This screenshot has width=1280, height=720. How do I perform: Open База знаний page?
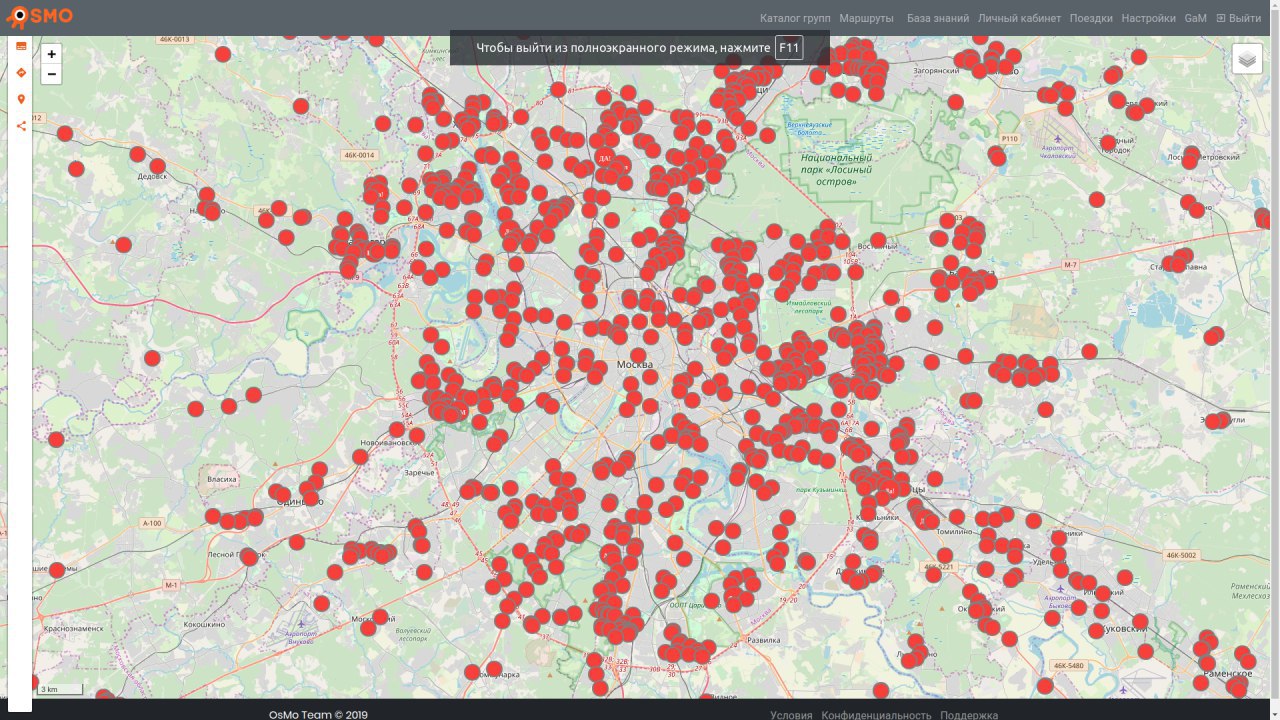(x=937, y=18)
